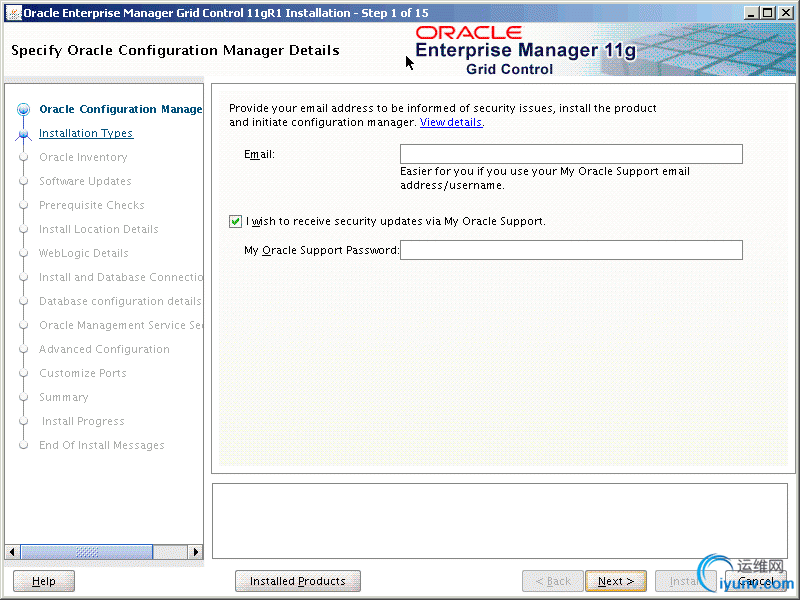Click Database configuration details step
800x600 pixels.
point(120,301)
